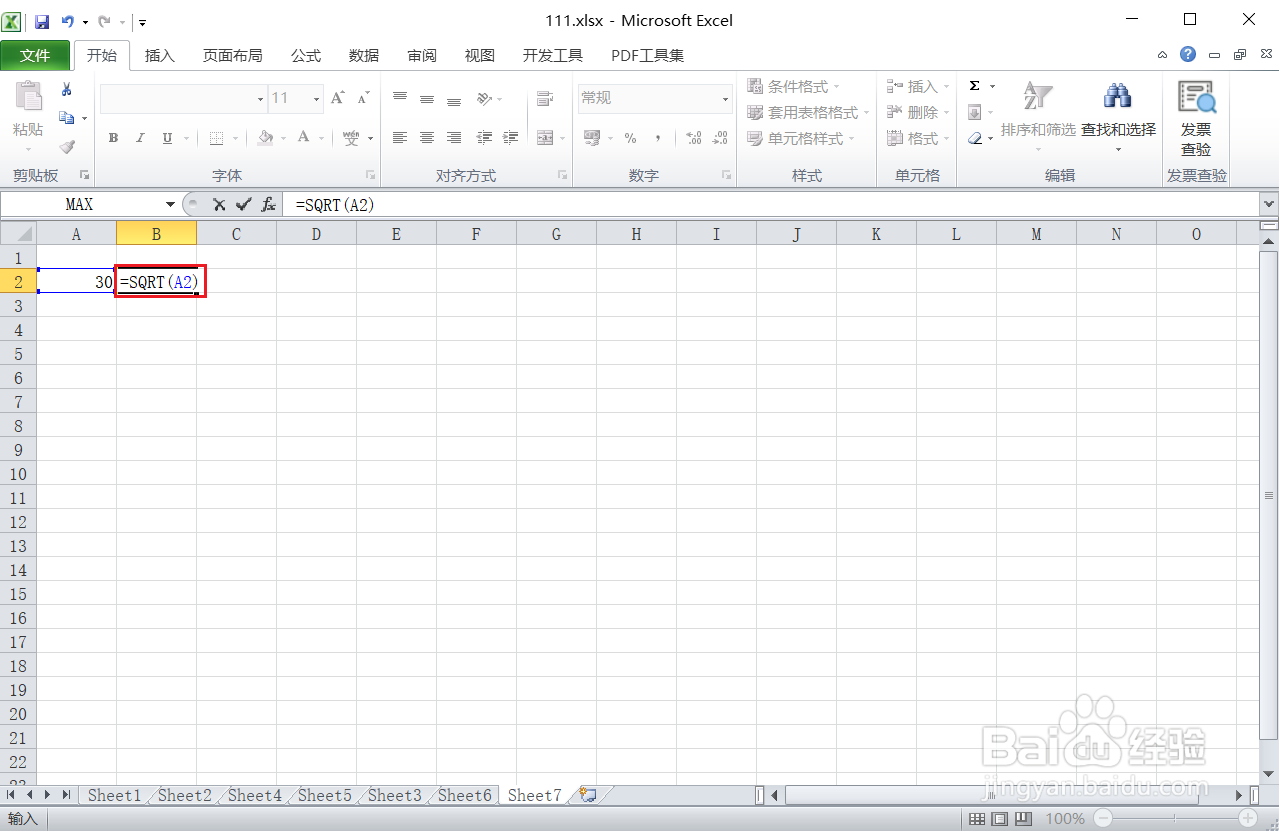Image resolution: width=1279 pixels, height=831 pixels.
Task: Cancel formula entry with the X icon
Action: (x=218, y=204)
